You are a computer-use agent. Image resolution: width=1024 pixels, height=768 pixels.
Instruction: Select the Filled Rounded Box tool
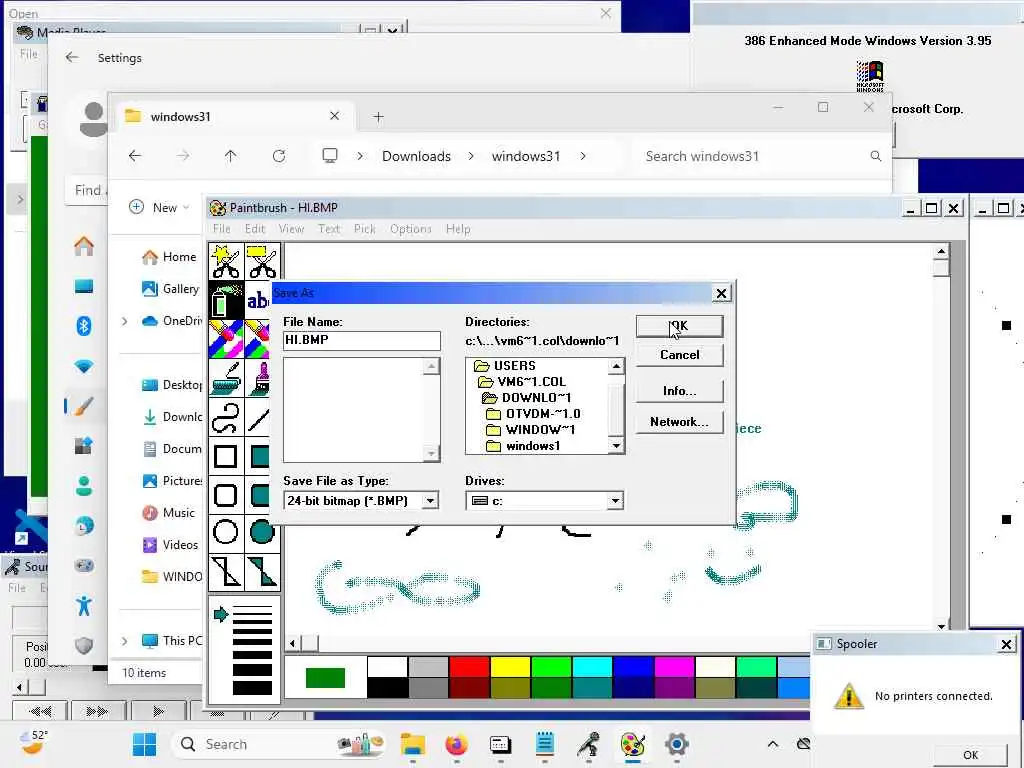257,494
